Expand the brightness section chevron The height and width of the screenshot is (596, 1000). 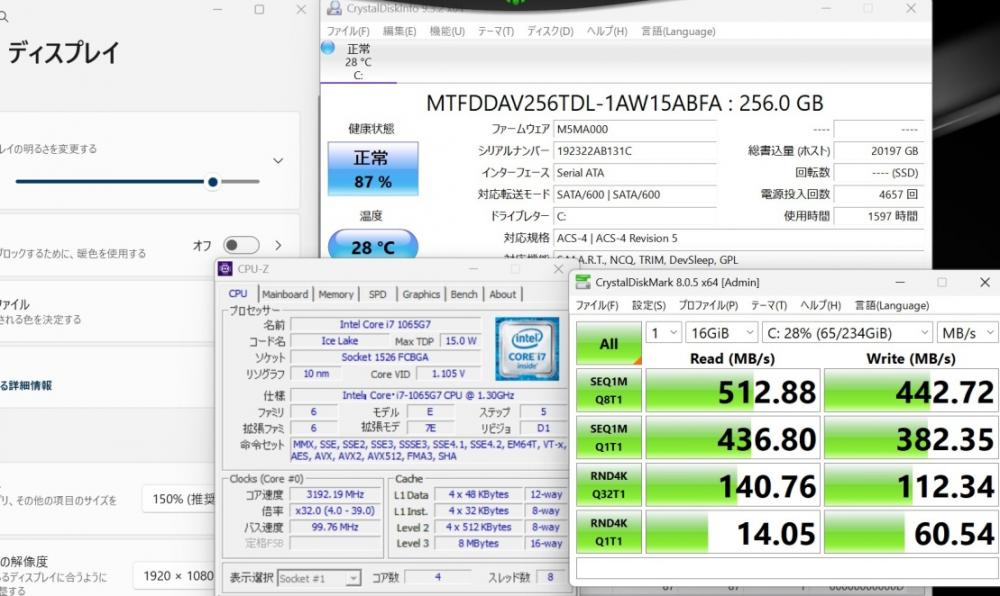point(278,161)
